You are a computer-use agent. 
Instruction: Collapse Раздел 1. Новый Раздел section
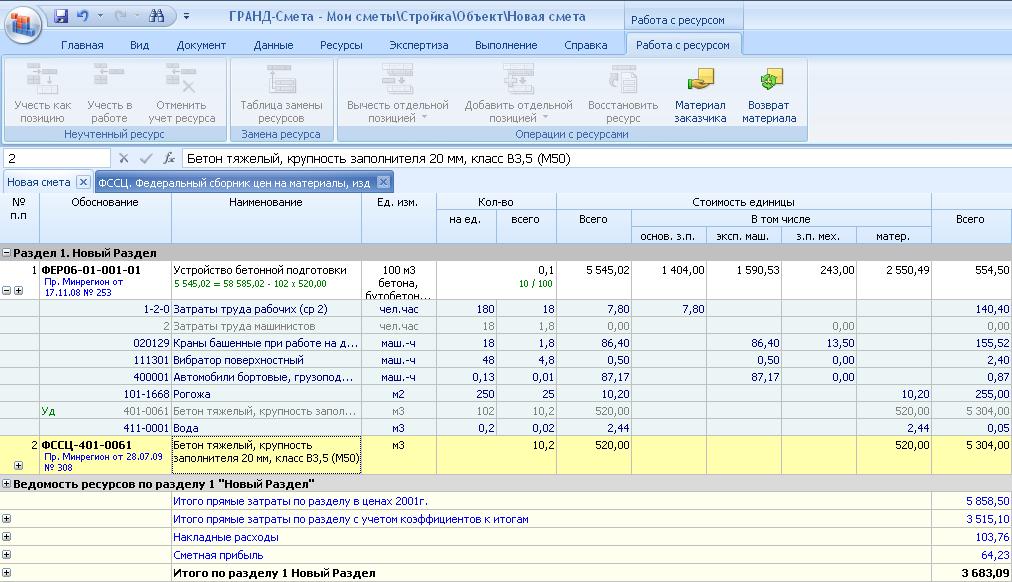7,254
